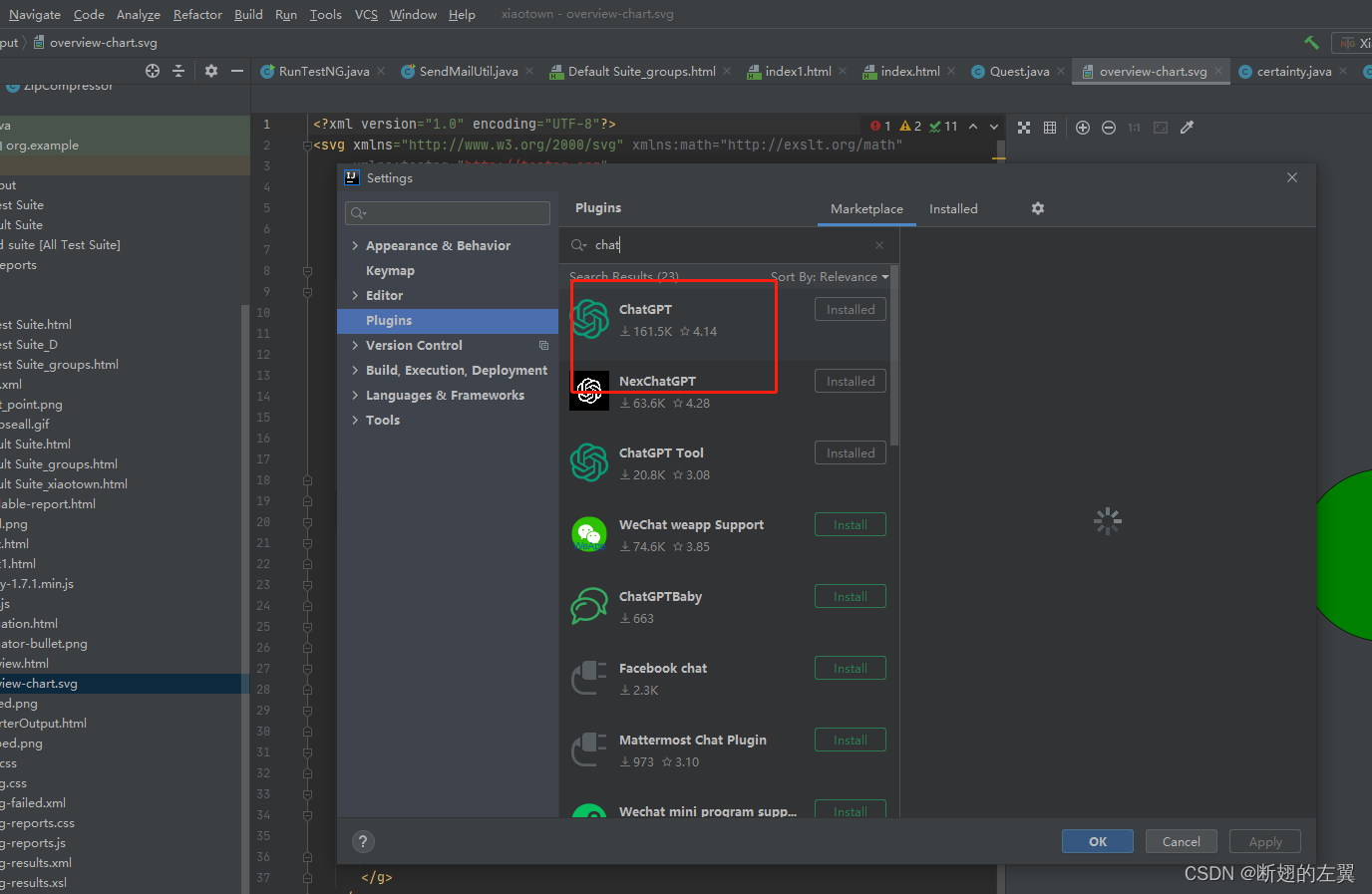Screen dimensions: 1372x894
Task: Expand Languages & Frameworks settings
Action: [x=355, y=395]
